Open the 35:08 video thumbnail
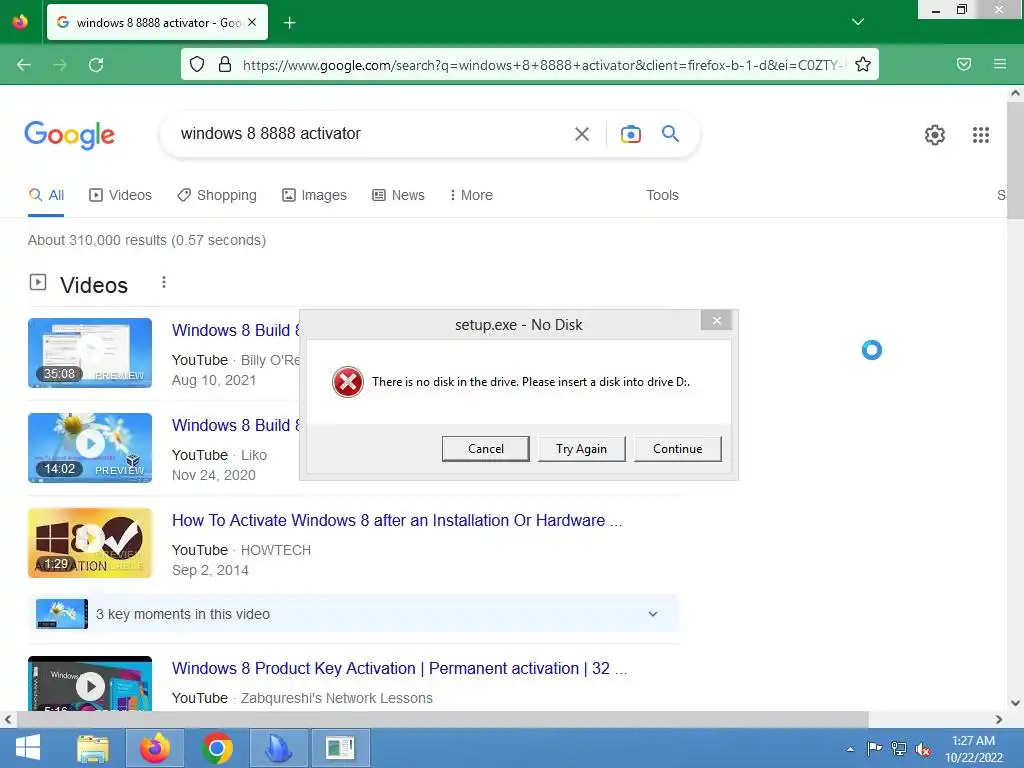Screen dimensions: 1024x768 [x=90, y=353]
